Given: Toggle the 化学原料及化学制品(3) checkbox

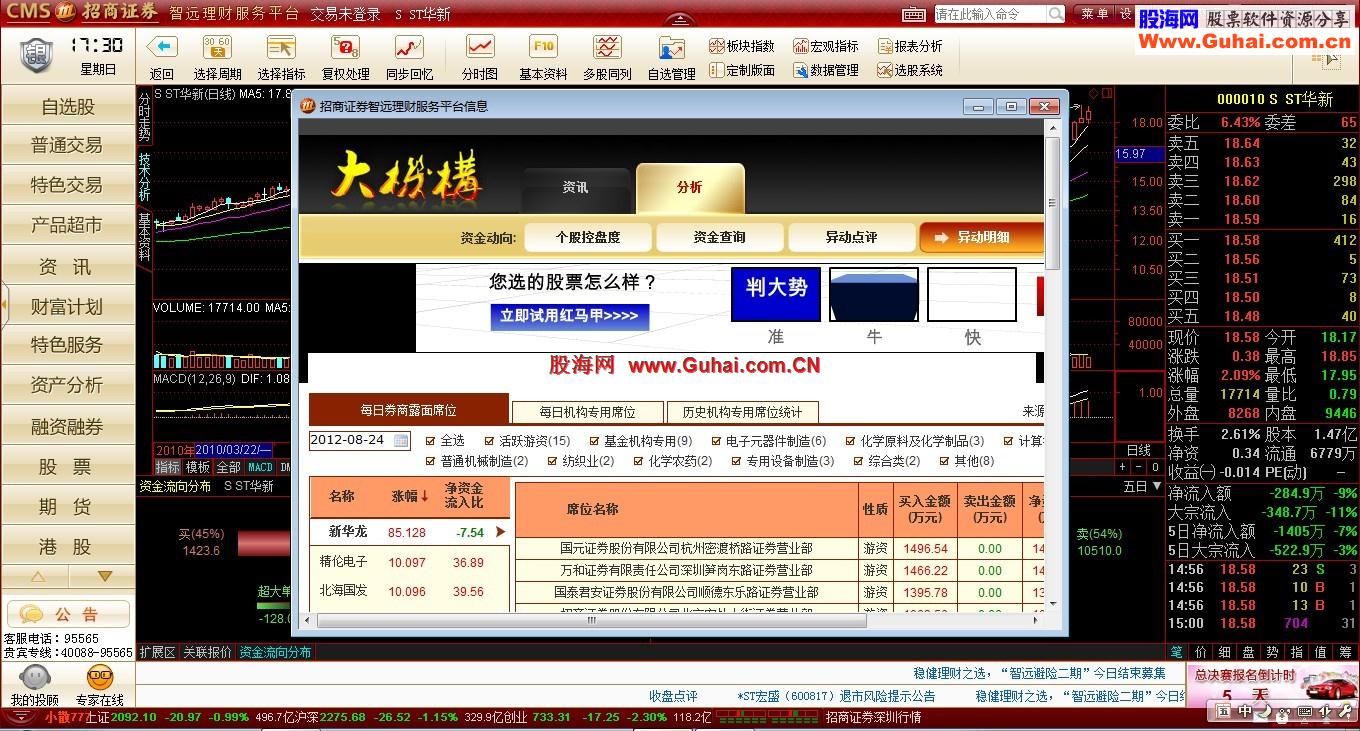Looking at the screenshot, I should tap(851, 441).
